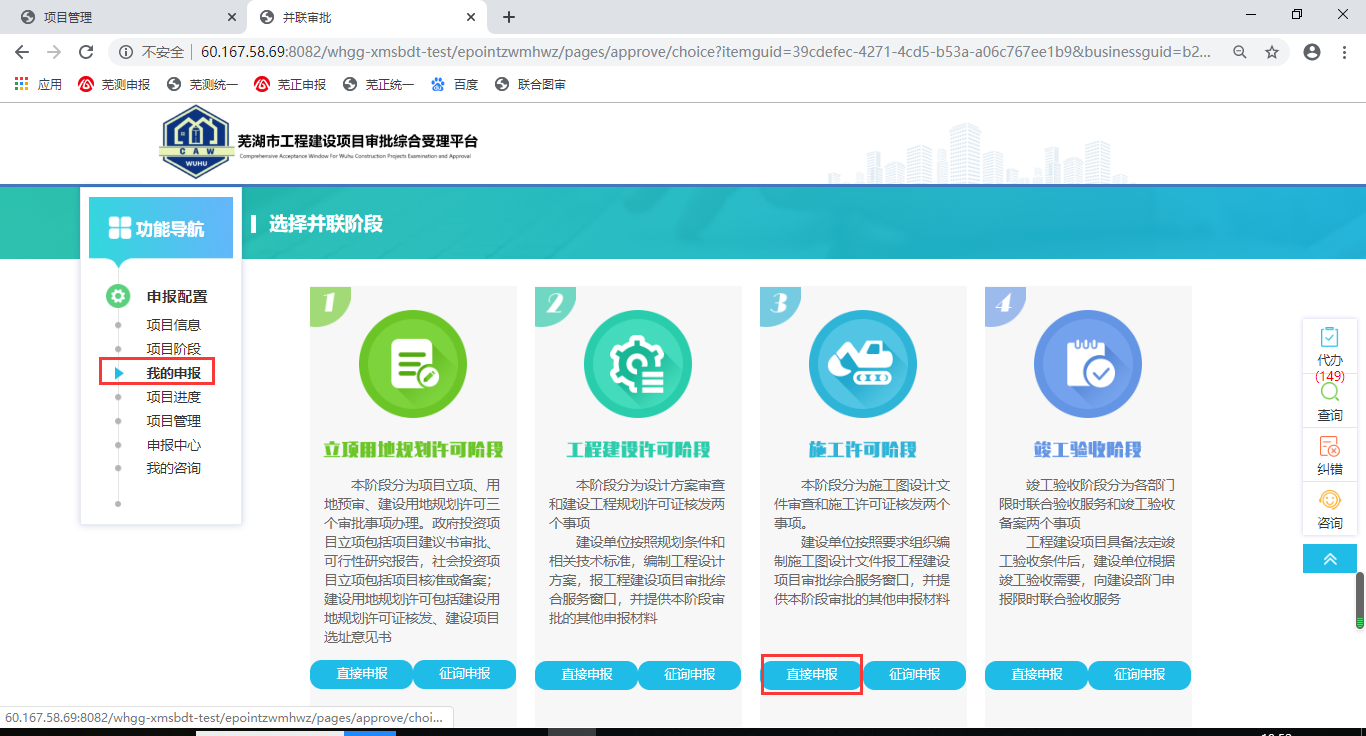The image size is (1366, 736).
Task: Open the 代办 (149) to-do icon
Action: click(1329, 352)
